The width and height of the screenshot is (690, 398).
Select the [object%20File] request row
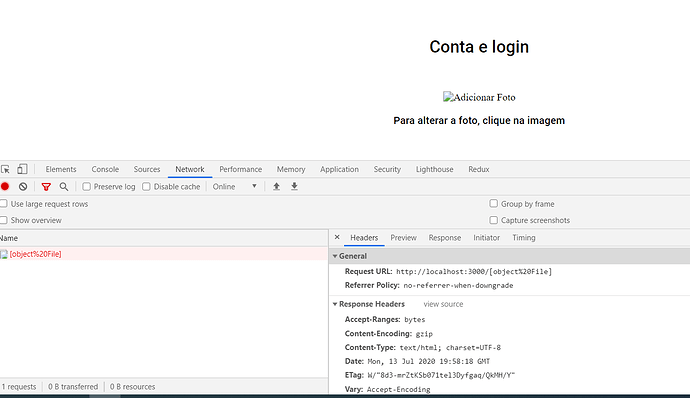point(164,254)
